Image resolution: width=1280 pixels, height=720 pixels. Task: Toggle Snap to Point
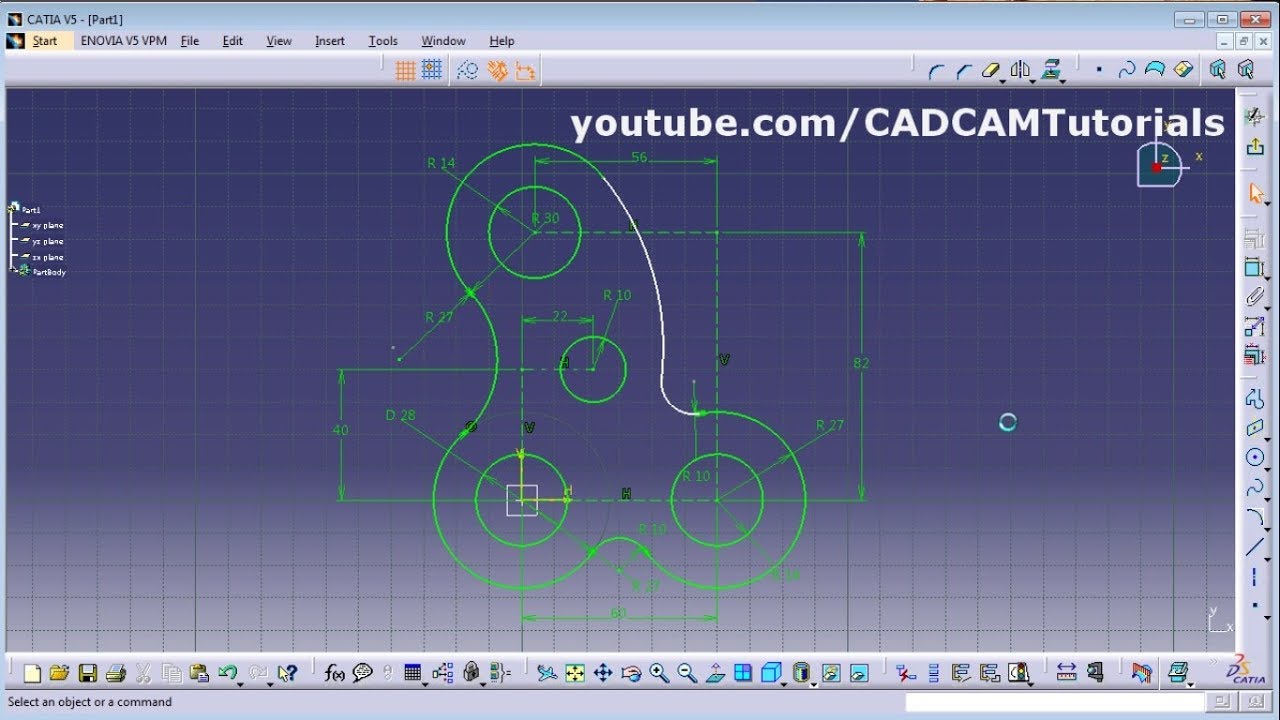(x=432, y=70)
